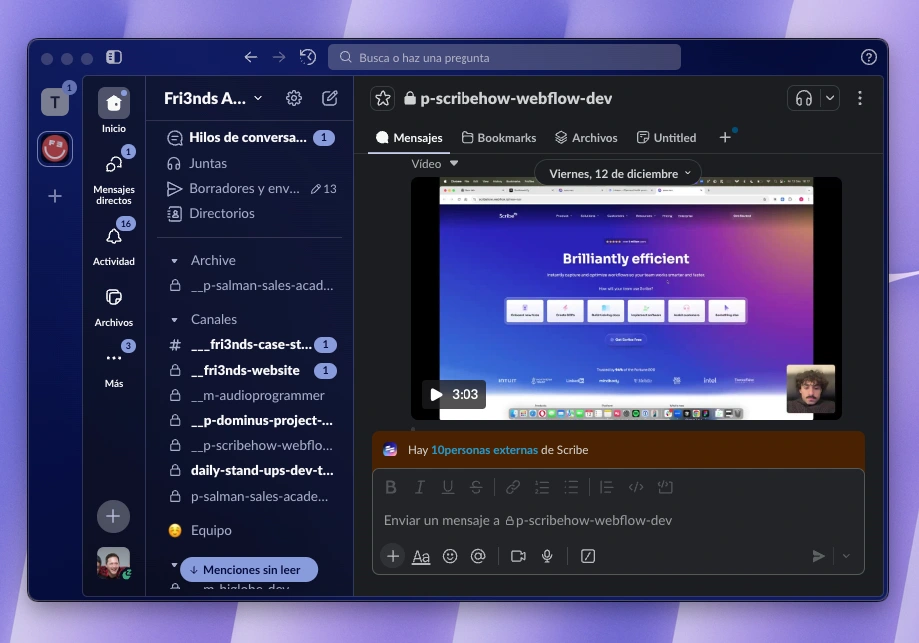Play the 3:03 video

[x=454, y=394]
